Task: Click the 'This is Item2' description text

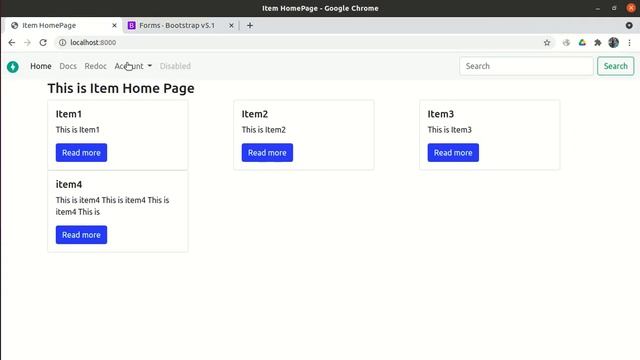Action: pos(264,130)
